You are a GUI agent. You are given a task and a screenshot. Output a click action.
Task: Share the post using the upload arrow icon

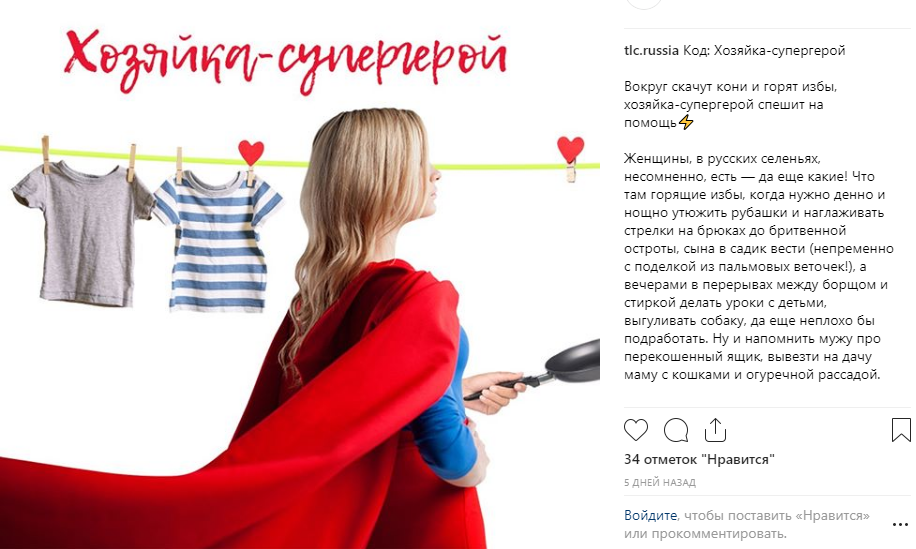pyautogui.click(x=715, y=430)
